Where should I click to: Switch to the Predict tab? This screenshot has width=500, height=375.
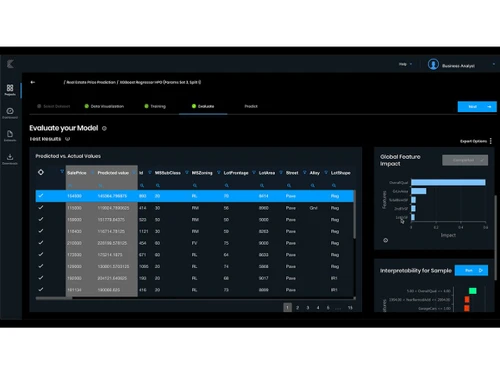point(251,106)
